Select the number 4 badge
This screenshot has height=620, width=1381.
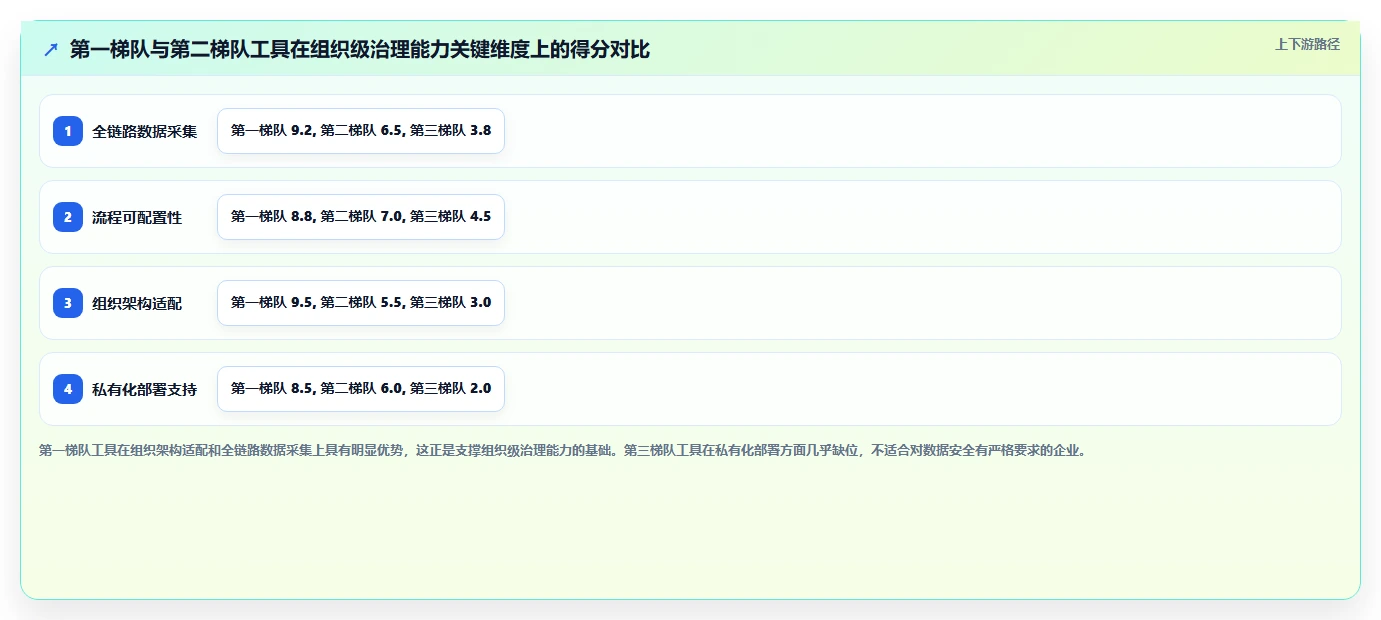(x=68, y=389)
